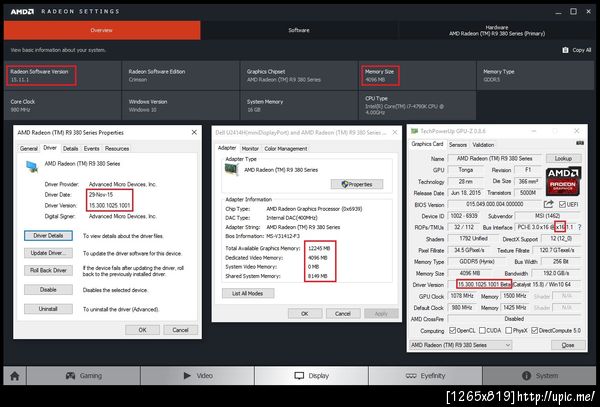Screen dimensions: 600x407
Task: Toggle the CUDA checkbox
Action: point(482,330)
